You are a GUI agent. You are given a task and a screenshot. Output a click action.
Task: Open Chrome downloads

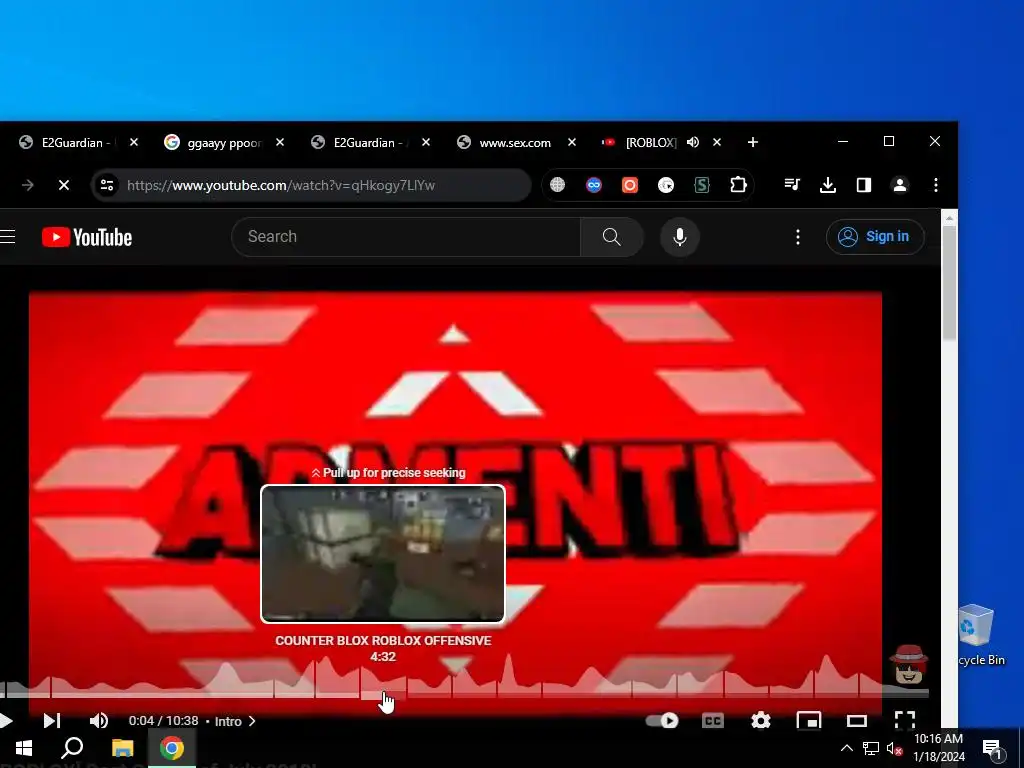(827, 185)
